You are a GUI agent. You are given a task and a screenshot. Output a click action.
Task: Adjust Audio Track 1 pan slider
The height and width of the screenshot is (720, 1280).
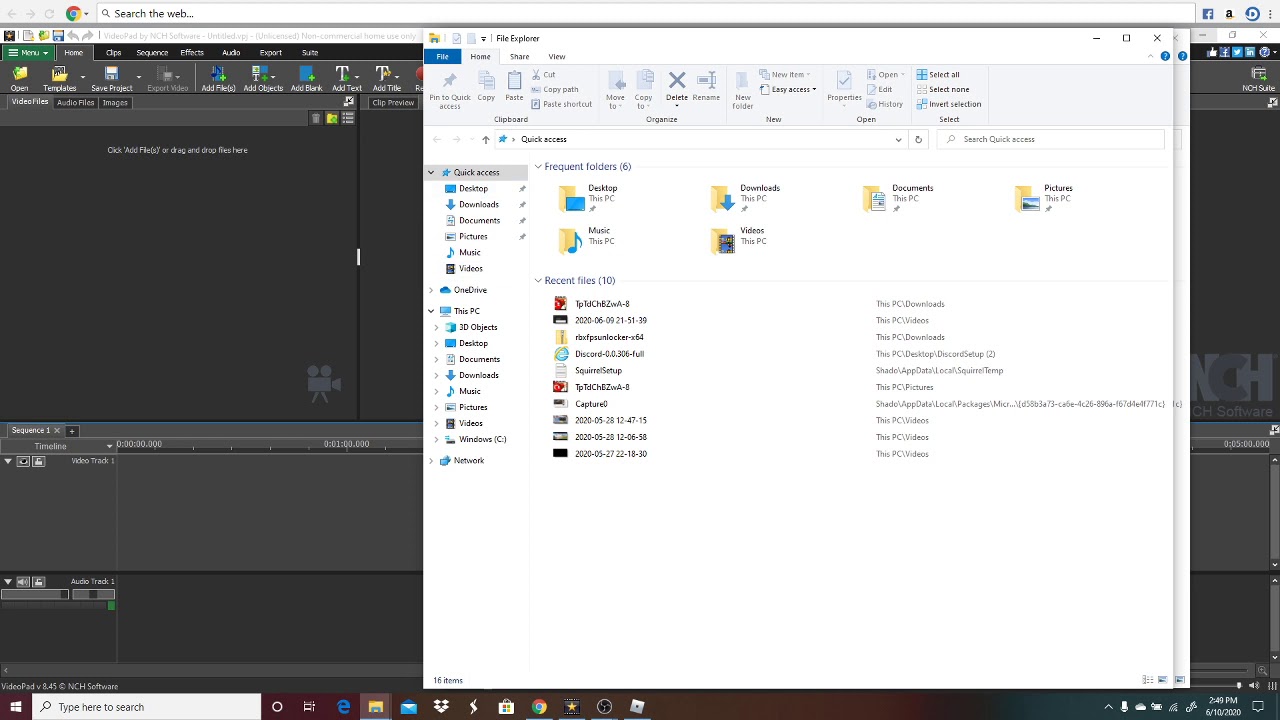[x=93, y=595]
